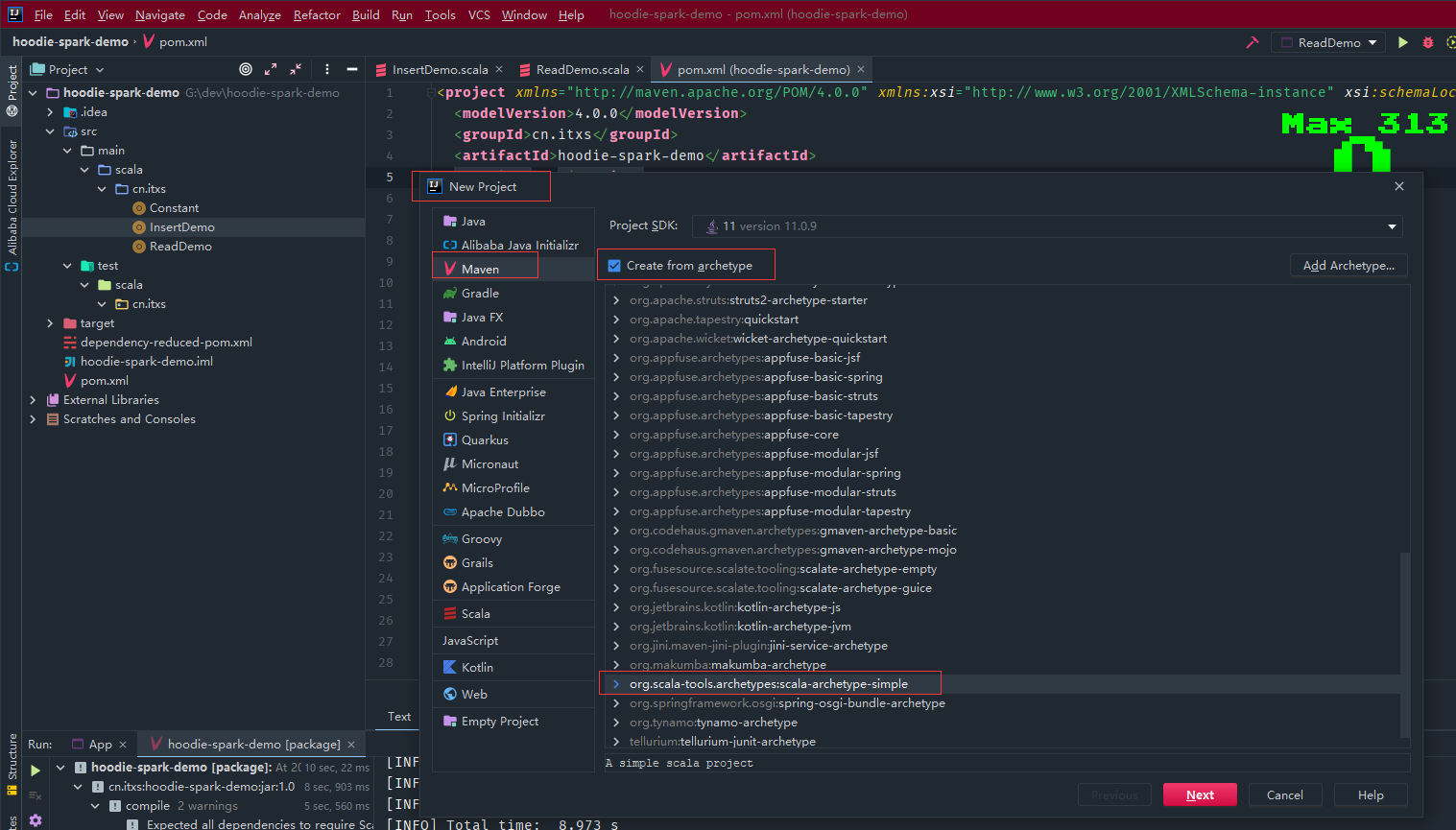Open Project panel options menu (three dots)
This screenshot has width=1456, height=830.
pyautogui.click(x=327, y=69)
